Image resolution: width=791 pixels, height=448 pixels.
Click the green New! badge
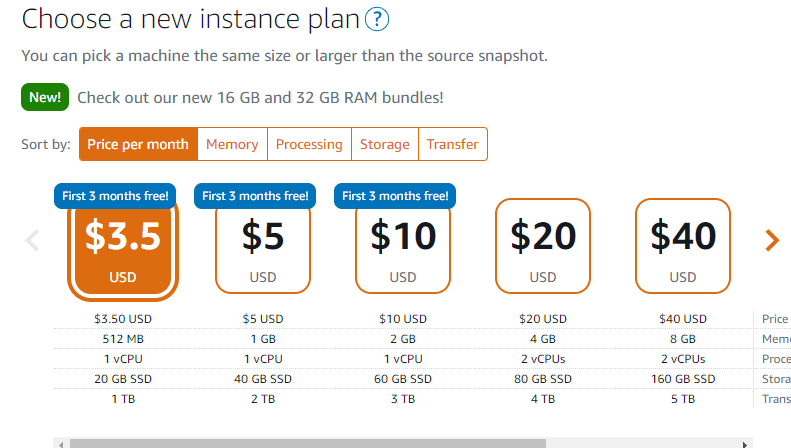[44, 97]
